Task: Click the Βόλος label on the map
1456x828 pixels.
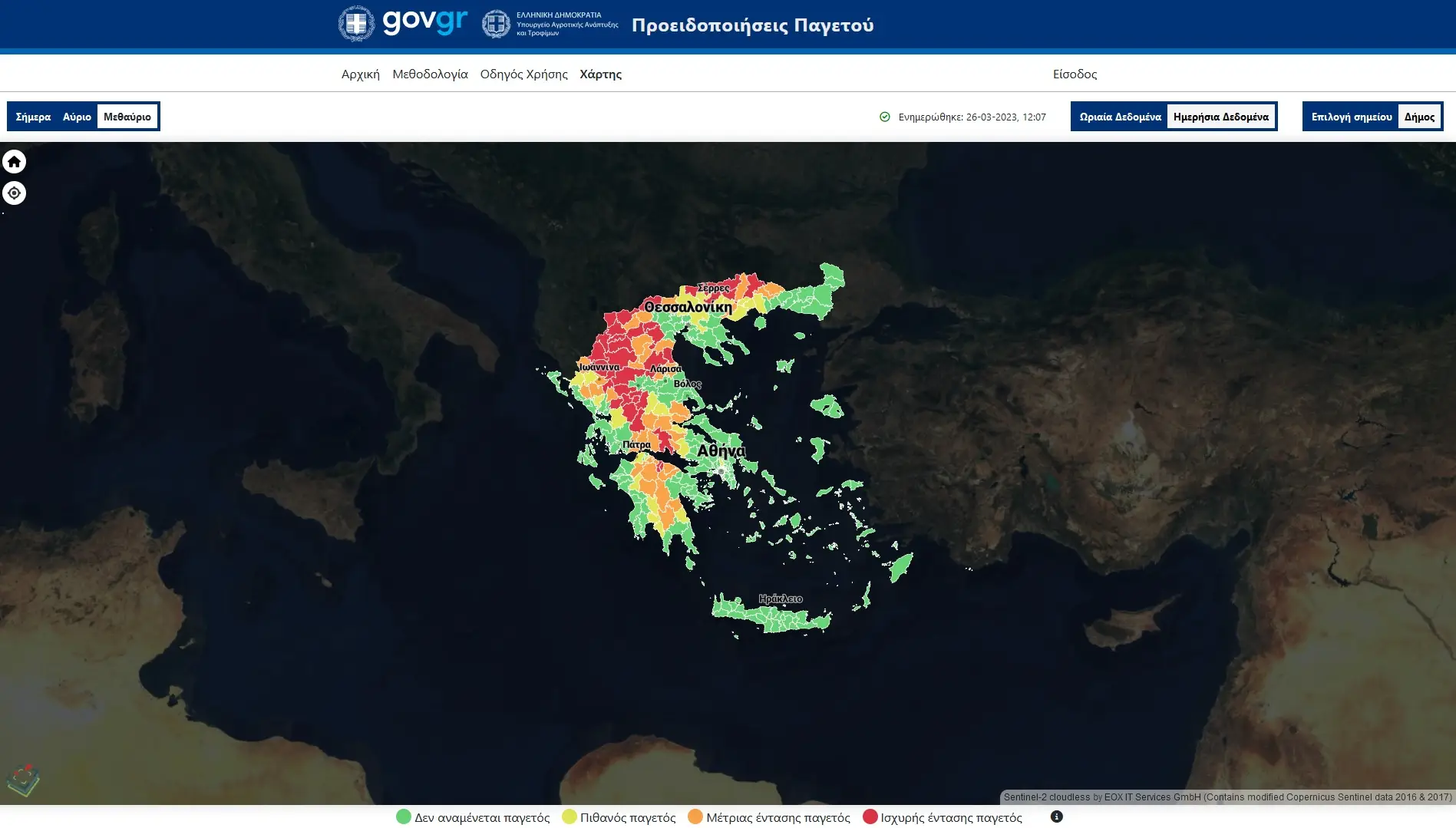Action: click(x=688, y=384)
